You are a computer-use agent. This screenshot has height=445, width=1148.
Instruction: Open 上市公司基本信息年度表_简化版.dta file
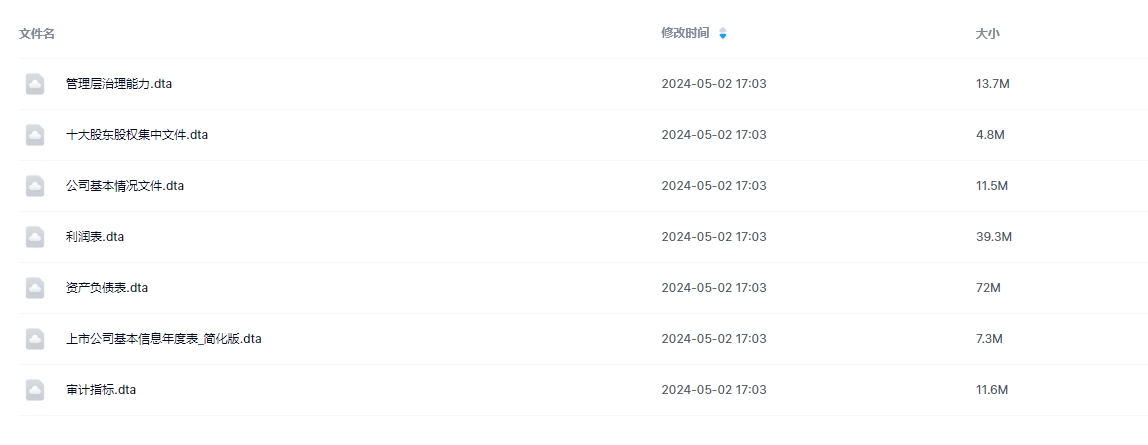(x=164, y=339)
